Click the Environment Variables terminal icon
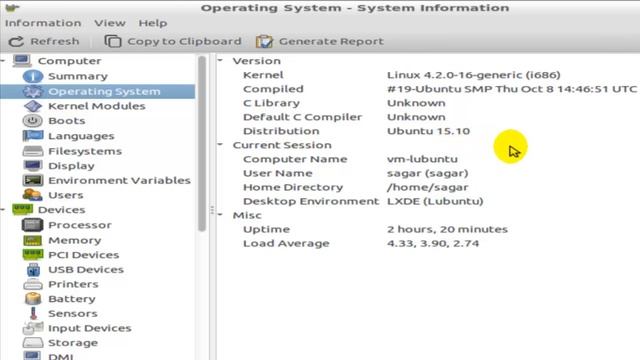 tap(33, 180)
